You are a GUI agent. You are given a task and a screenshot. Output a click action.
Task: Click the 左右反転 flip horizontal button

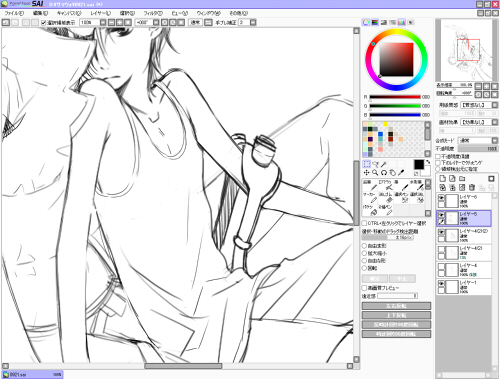(396, 306)
